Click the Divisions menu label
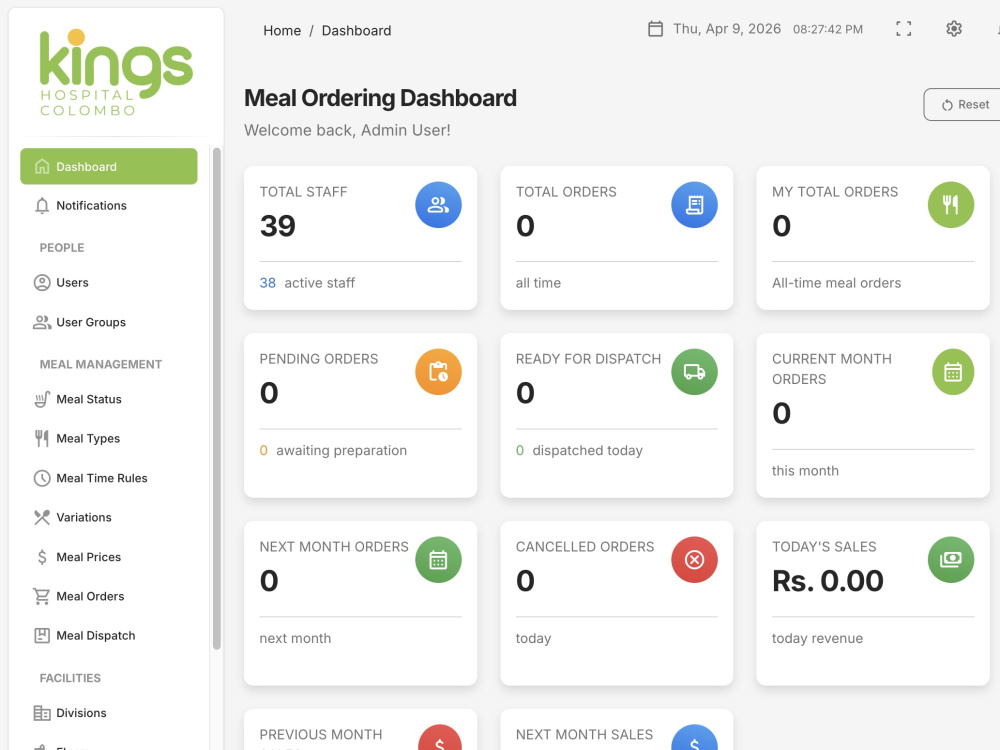Image resolution: width=1000 pixels, height=750 pixels. tap(81, 713)
